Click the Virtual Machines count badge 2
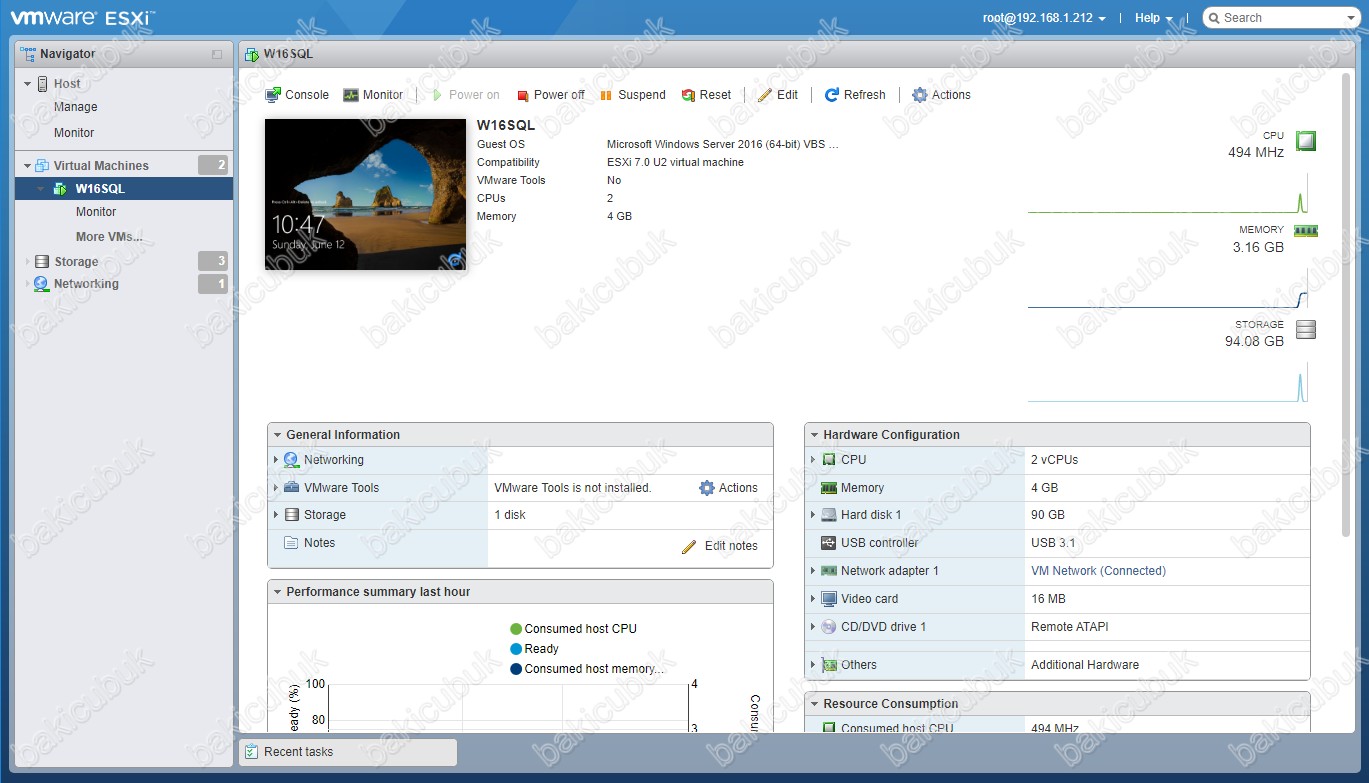Viewport: 1369px width, 783px height. coord(213,166)
